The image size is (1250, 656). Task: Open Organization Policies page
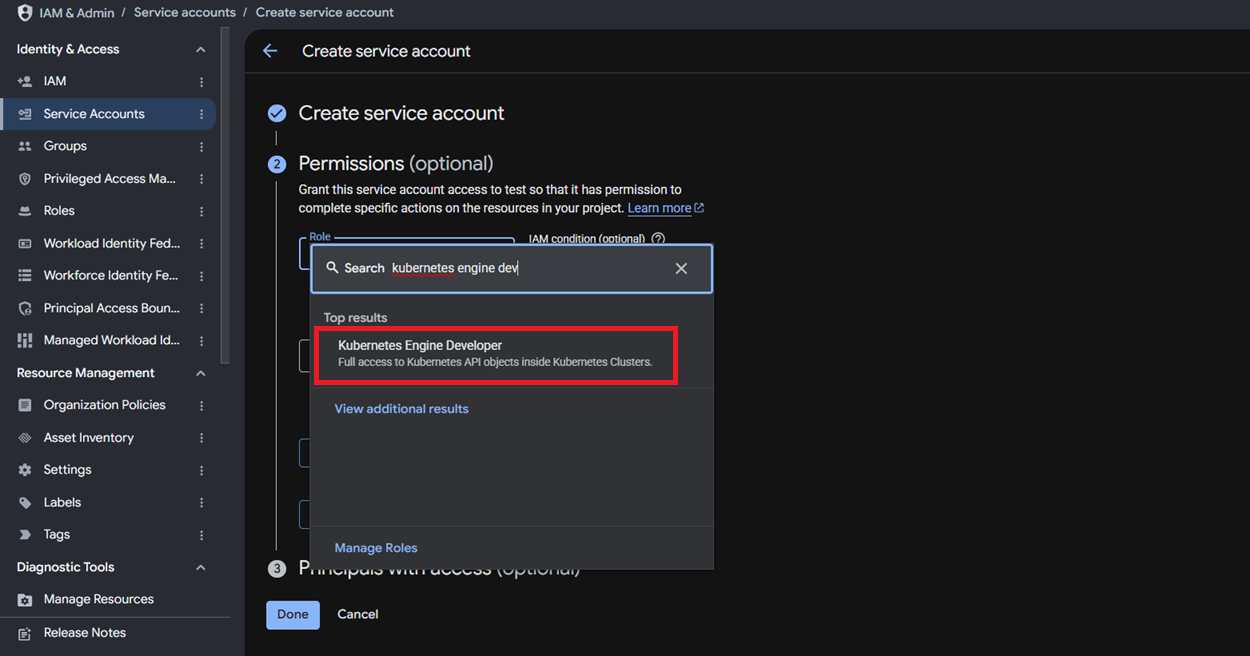pyautogui.click(x=105, y=405)
